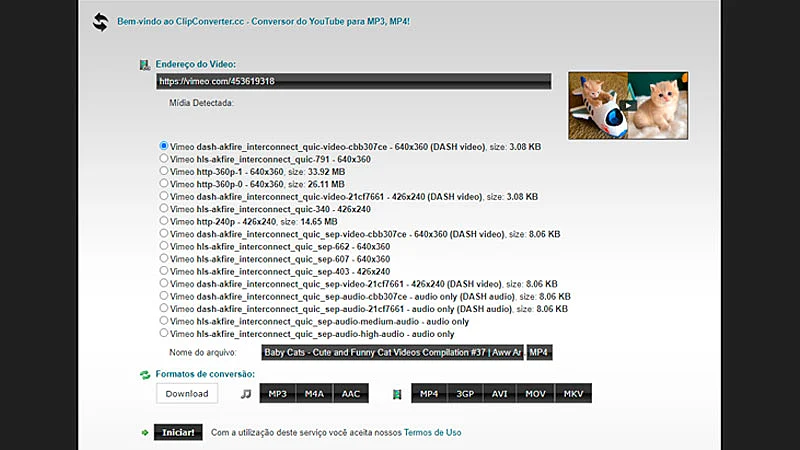Select the hls quic-340 426x240 option
The image size is (800, 450).
coord(163,208)
